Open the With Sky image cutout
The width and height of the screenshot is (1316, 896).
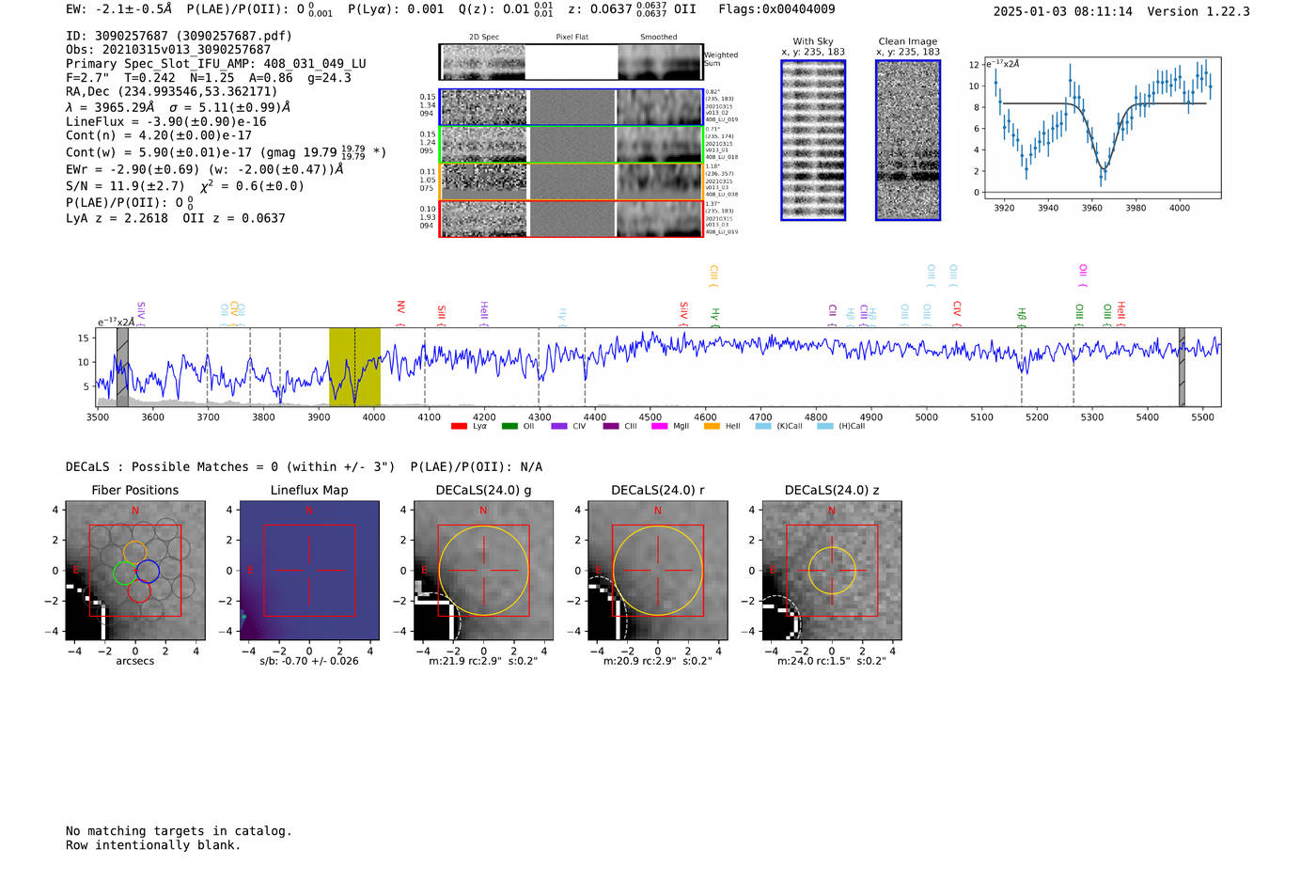point(813,140)
